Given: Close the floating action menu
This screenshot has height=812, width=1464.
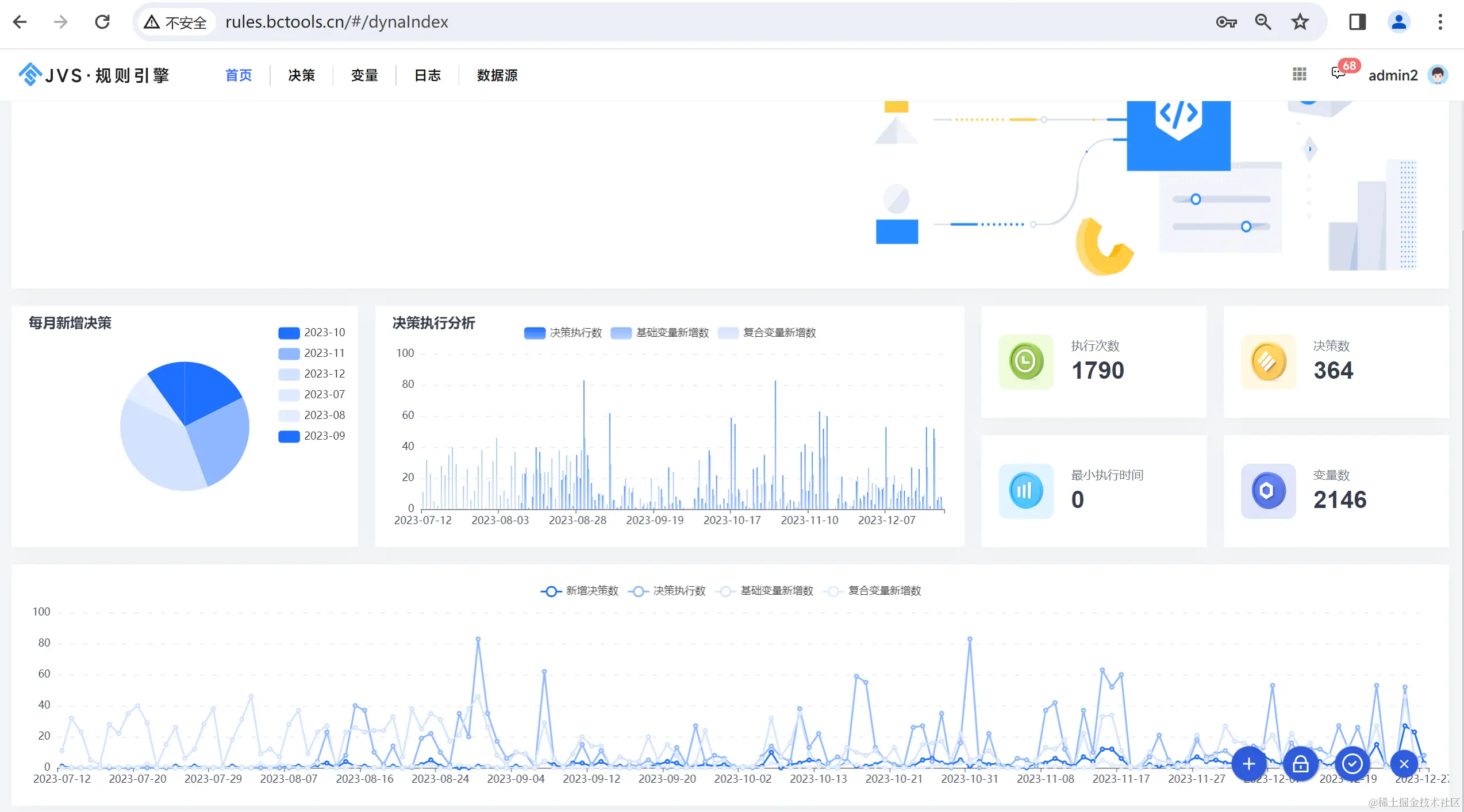Looking at the screenshot, I should pos(1404,764).
